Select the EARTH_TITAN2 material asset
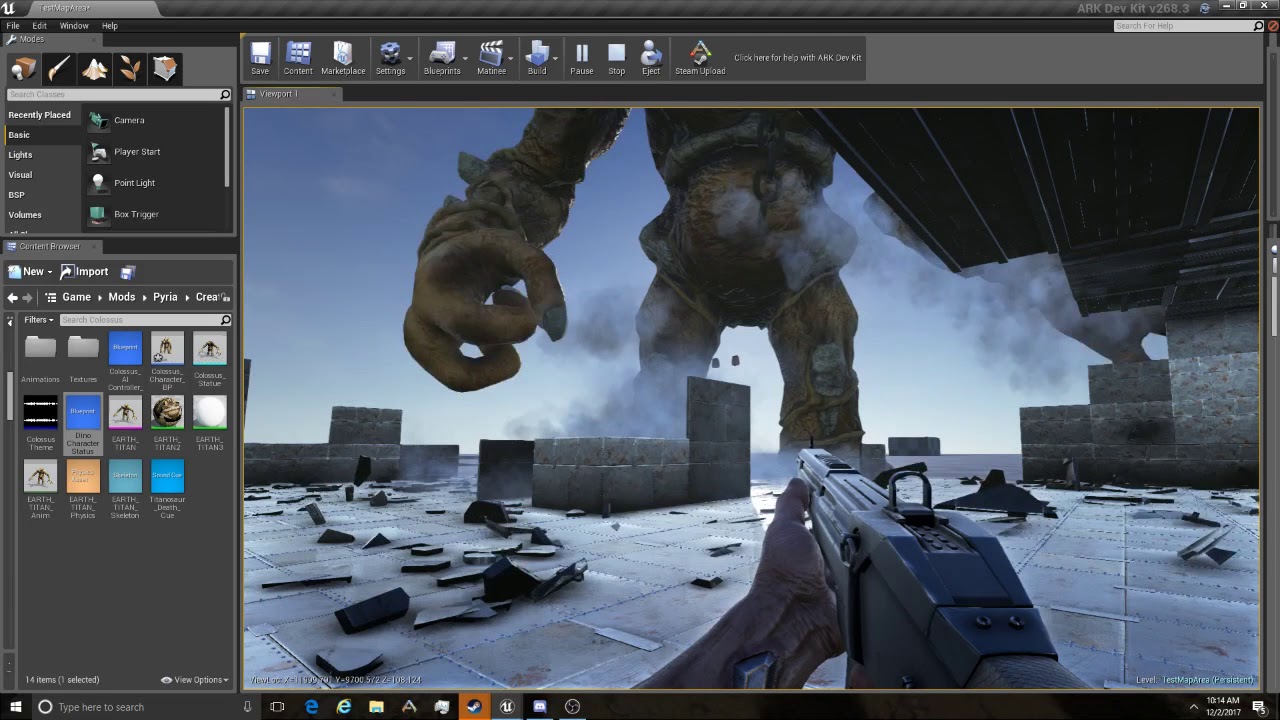1280x720 pixels. point(167,424)
